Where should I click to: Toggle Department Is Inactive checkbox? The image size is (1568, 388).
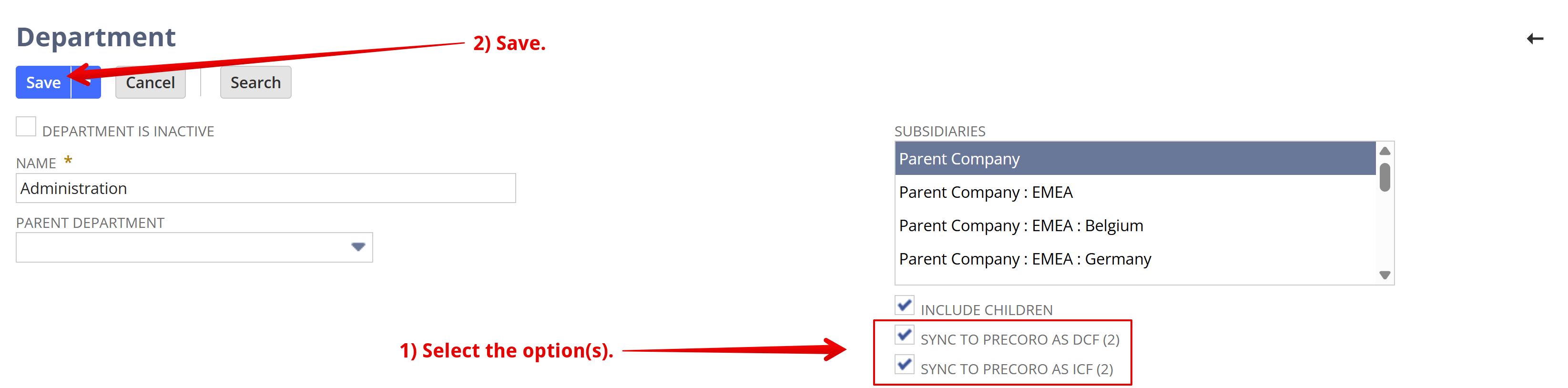point(26,127)
